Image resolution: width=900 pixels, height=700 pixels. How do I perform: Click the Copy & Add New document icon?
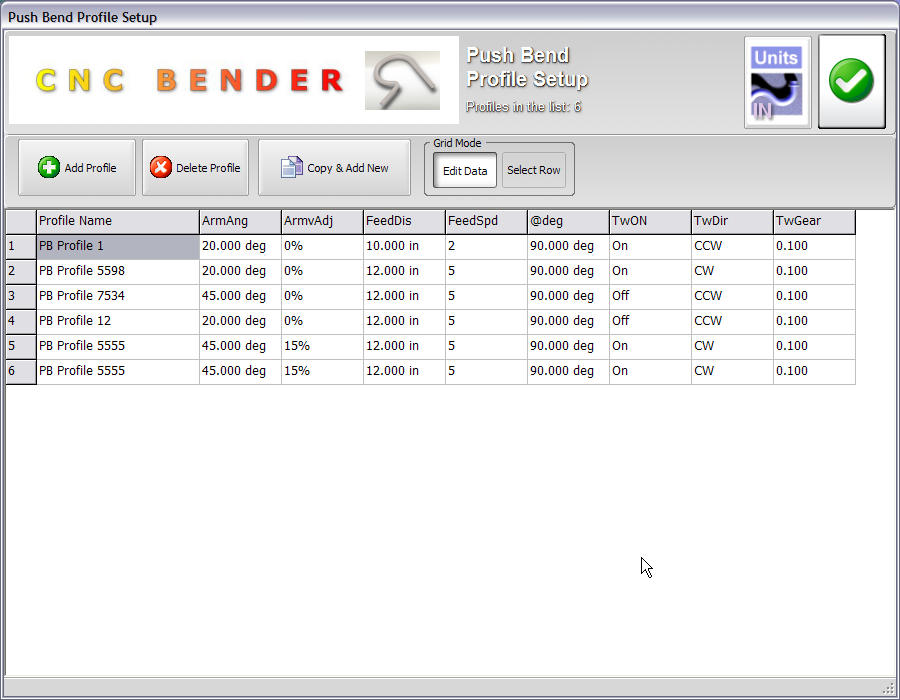coord(291,168)
